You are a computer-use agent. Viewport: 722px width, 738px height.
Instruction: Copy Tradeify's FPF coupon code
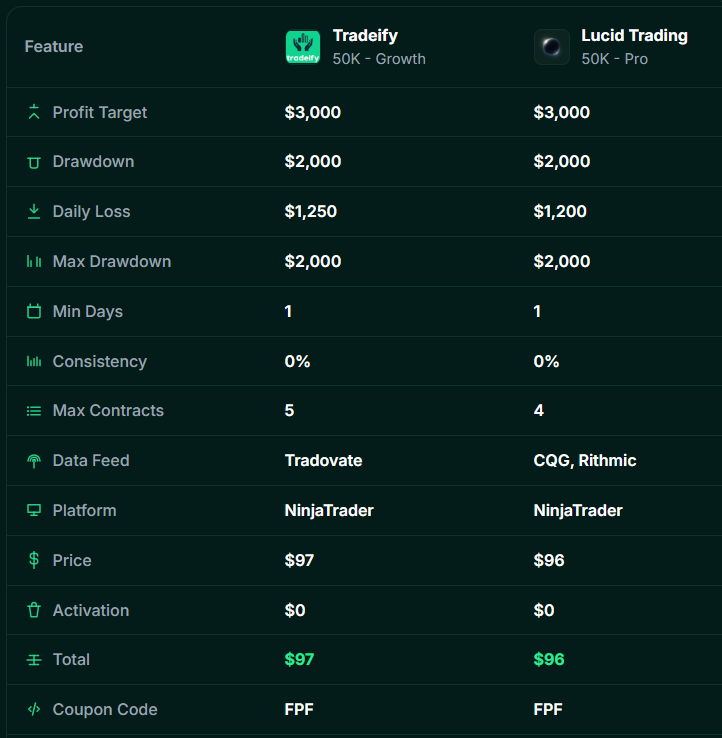[299, 709]
